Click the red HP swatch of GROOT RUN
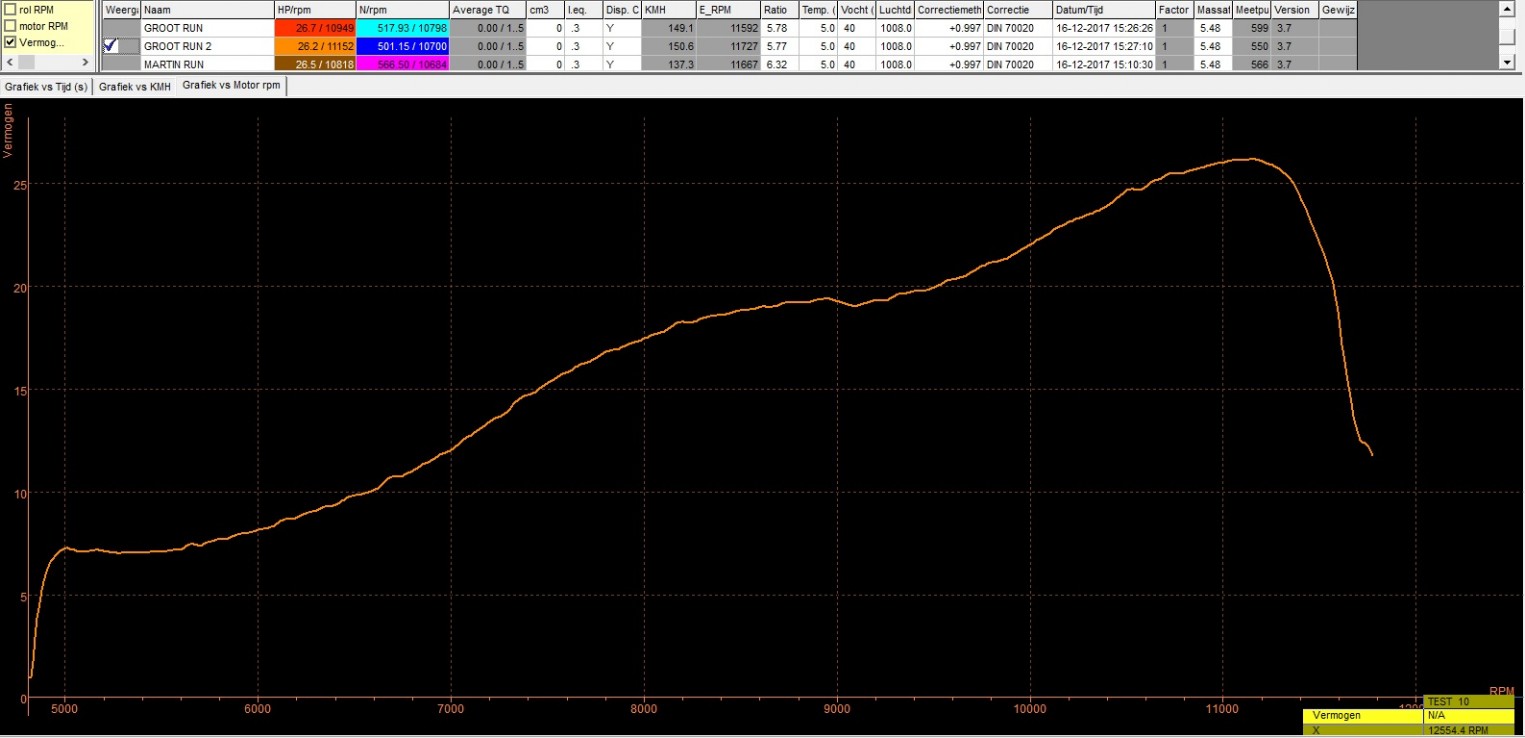 pos(315,28)
